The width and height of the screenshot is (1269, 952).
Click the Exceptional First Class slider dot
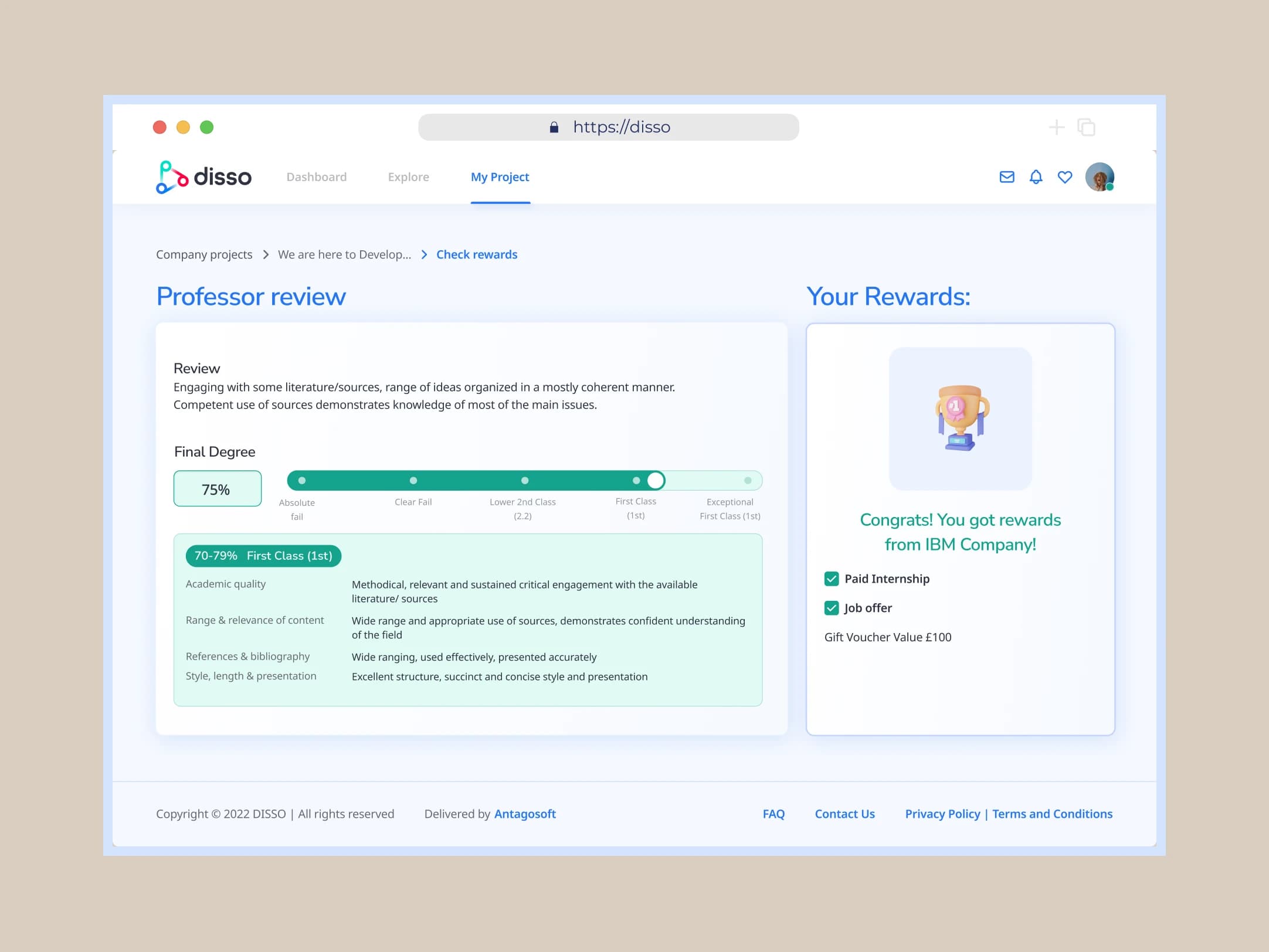[x=748, y=481]
